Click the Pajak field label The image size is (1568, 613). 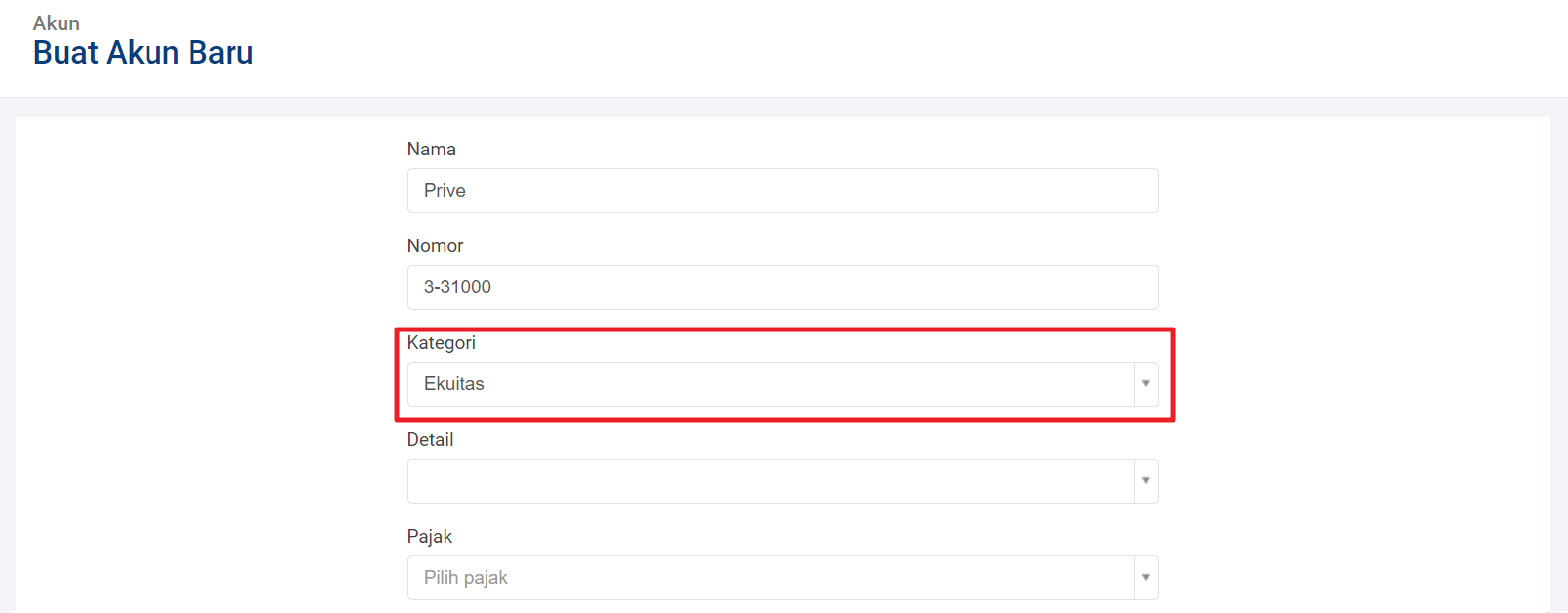pyautogui.click(x=429, y=537)
